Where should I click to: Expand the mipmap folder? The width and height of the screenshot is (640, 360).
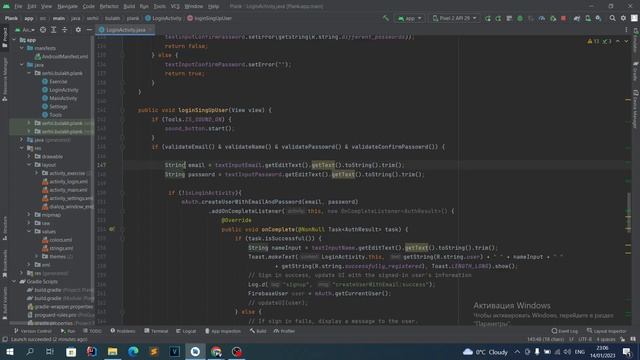(29, 215)
